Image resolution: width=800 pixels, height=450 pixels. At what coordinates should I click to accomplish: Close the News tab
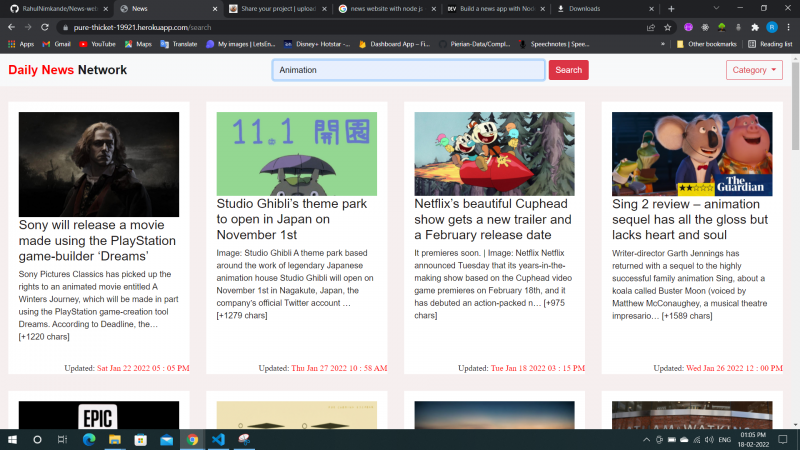pos(215,9)
